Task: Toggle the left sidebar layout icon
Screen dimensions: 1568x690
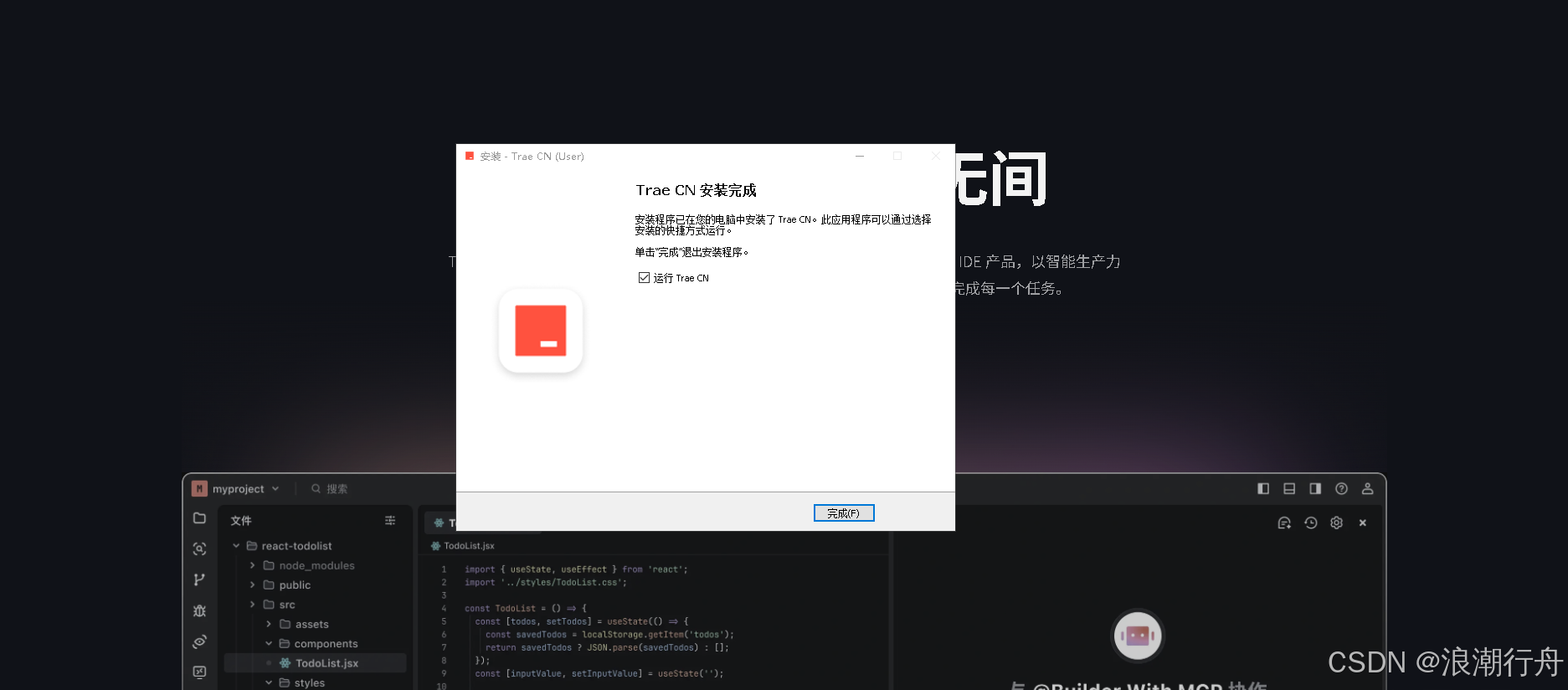Action: pos(1263,489)
